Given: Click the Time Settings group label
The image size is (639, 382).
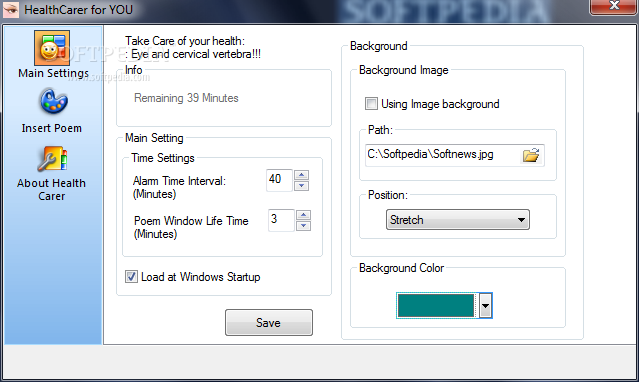Looking at the screenshot, I should [x=163, y=158].
